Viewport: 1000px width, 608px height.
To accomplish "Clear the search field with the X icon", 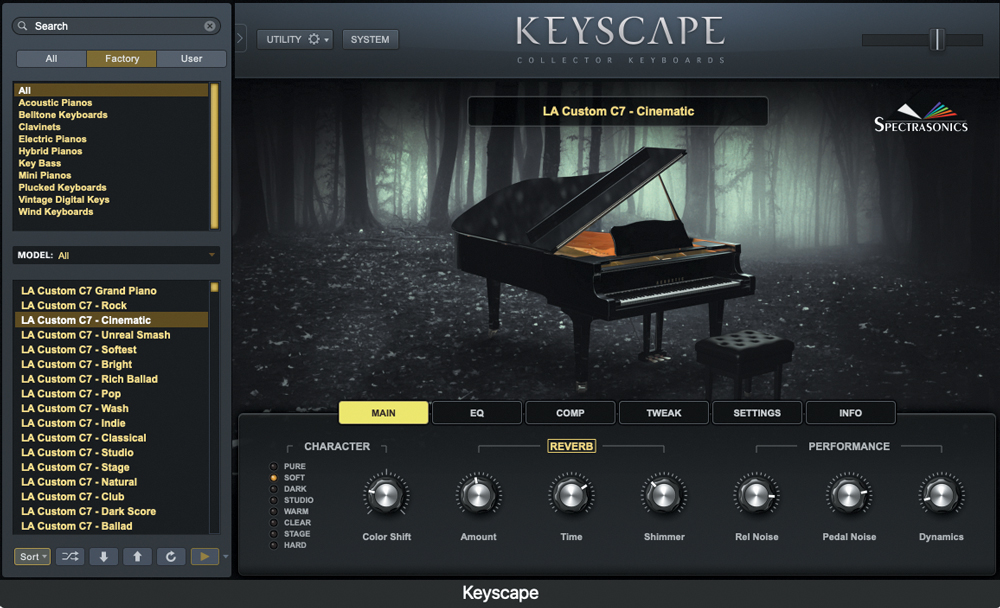I will click(209, 26).
